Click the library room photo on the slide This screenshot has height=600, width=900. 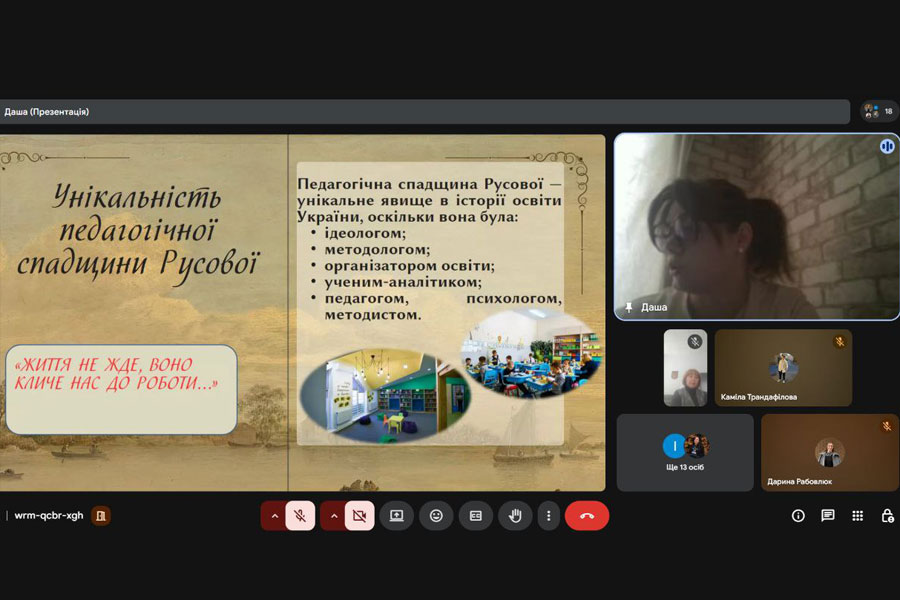pyautogui.click(x=386, y=396)
